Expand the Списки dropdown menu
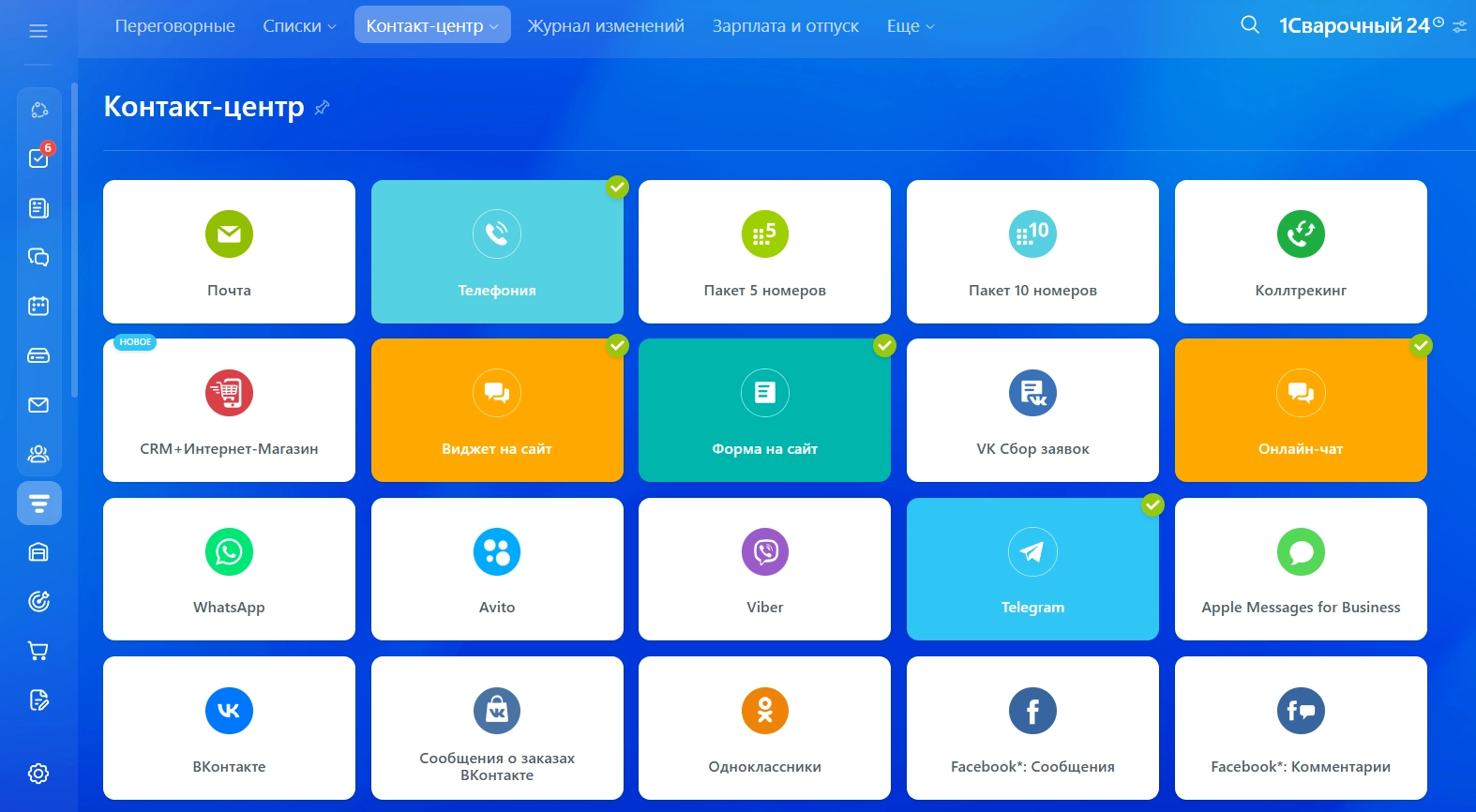 coord(299,26)
